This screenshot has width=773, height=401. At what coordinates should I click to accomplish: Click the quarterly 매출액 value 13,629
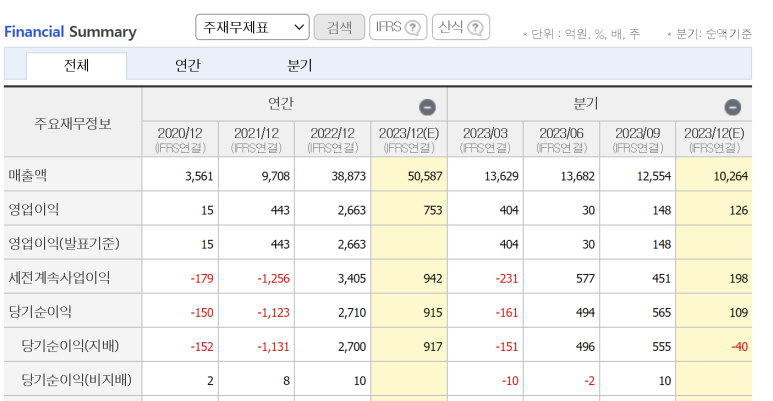click(x=501, y=176)
